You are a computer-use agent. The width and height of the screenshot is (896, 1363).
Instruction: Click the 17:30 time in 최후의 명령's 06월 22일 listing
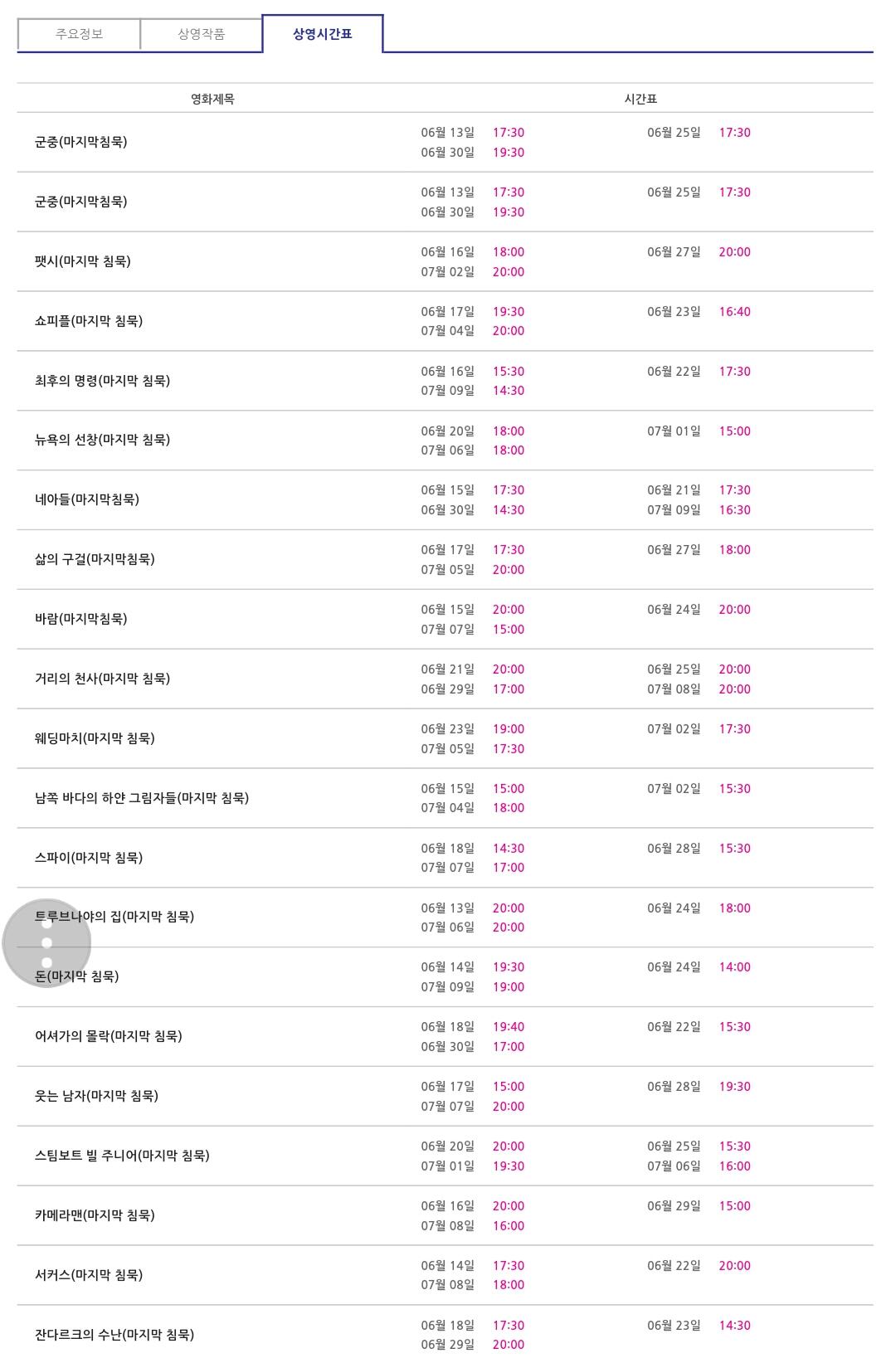point(734,372)
